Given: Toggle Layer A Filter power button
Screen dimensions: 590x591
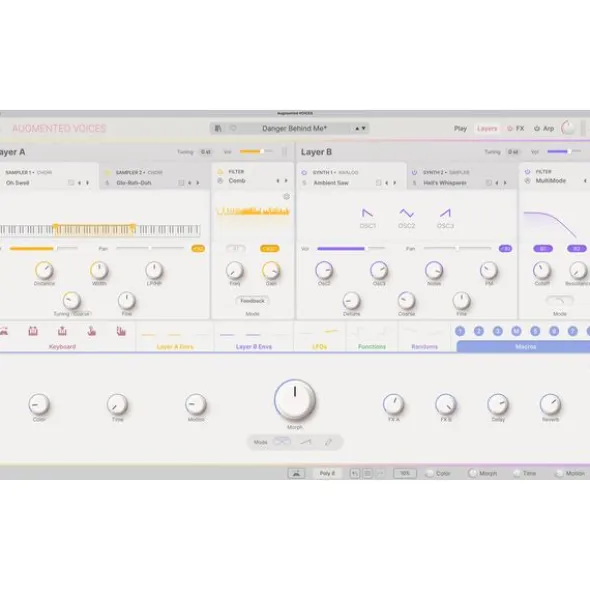Looking at the screenshot, I should click(220, 172).
